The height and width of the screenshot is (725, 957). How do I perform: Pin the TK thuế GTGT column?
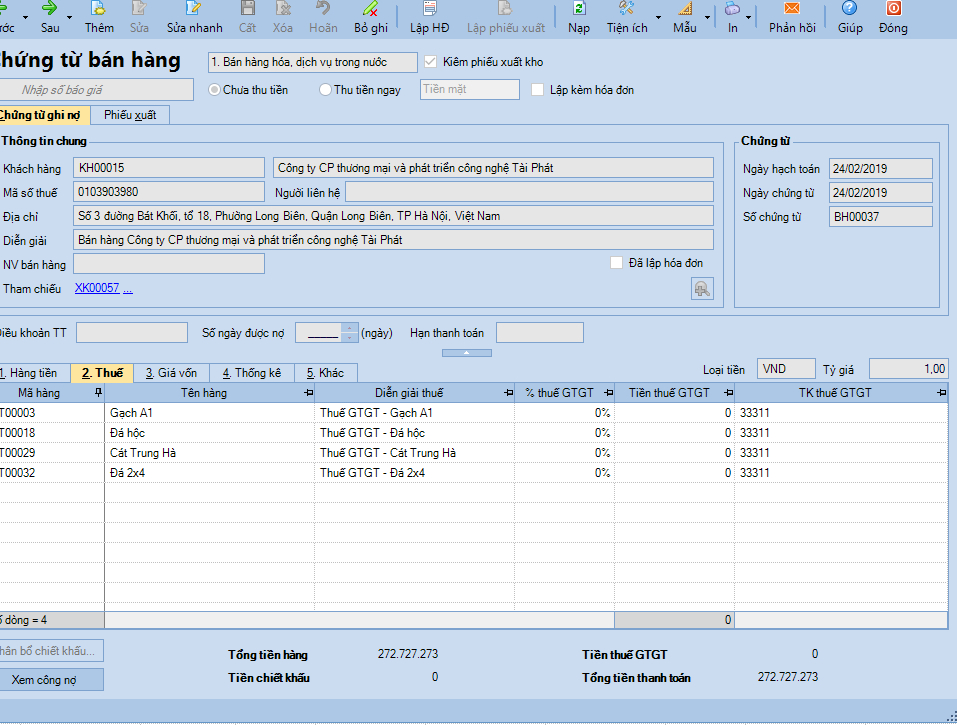point(942,393)
